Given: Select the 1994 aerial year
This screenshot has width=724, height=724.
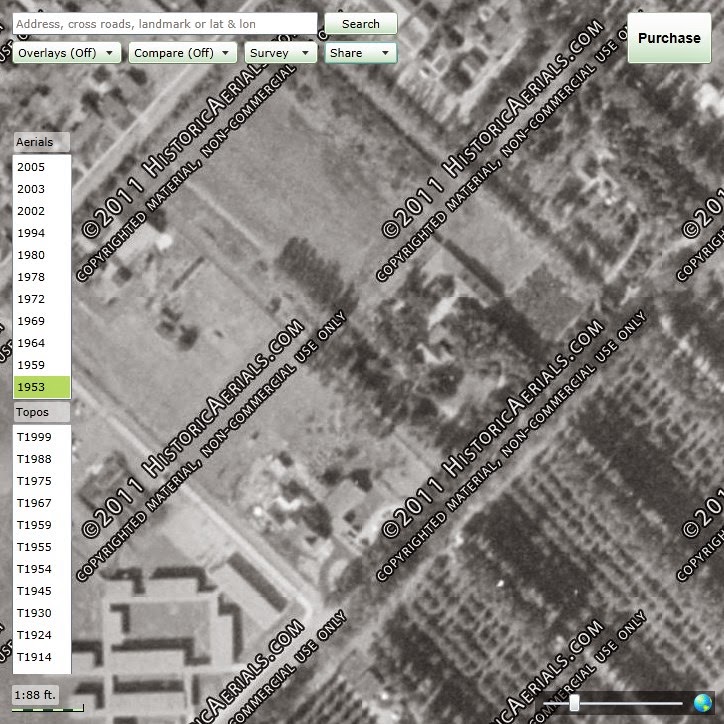Looking at the screenshot, I should click(x=42, y=233).
